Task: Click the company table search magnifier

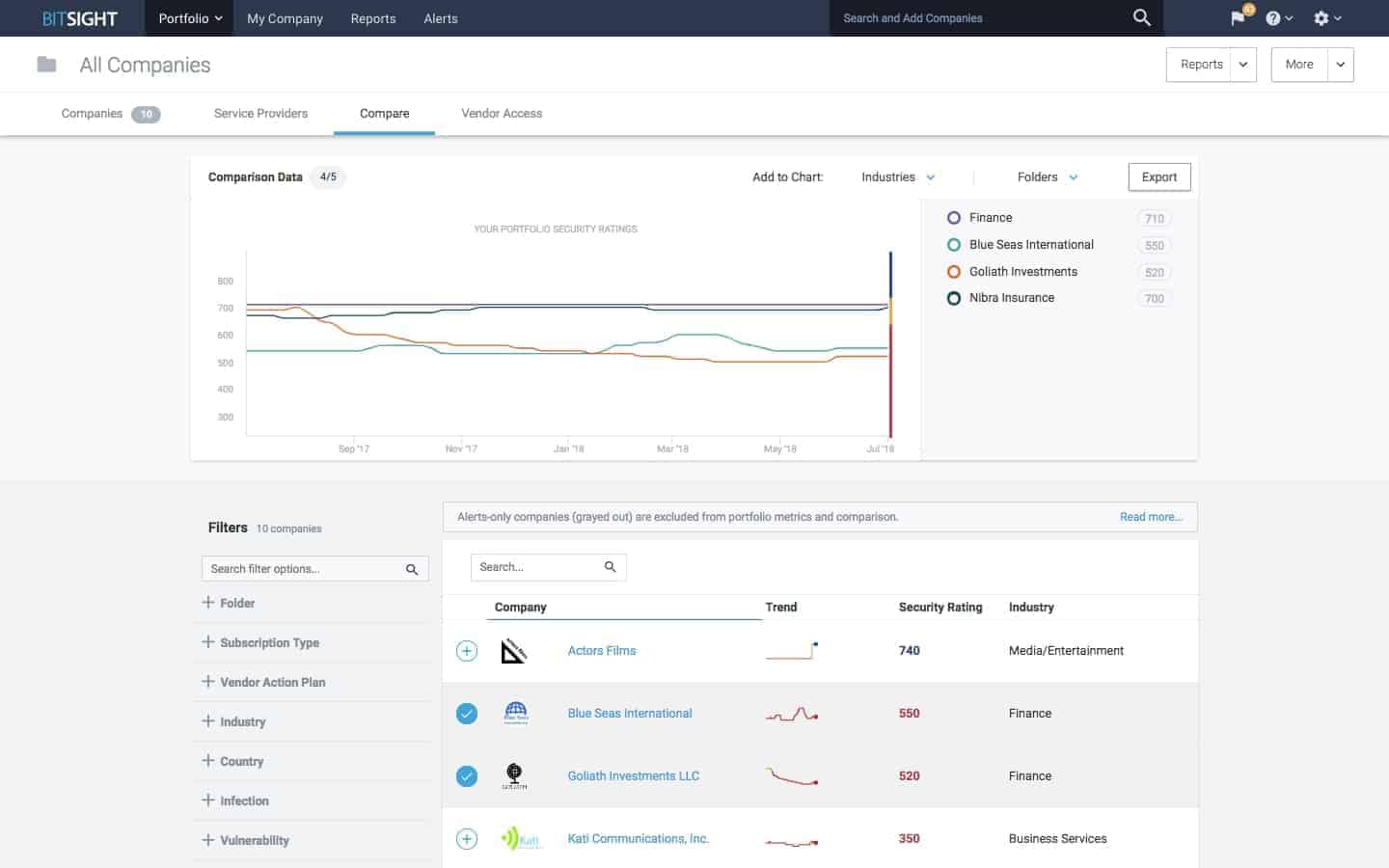Action: coord(610,567)
